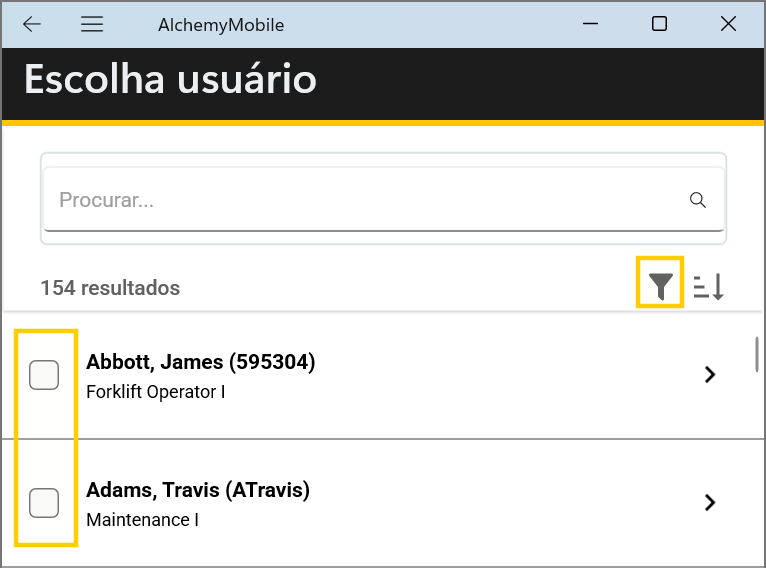Screen dimensions: 766x568
Task: Minimize the AlchemyMobile window
Action: coord(590,25)
